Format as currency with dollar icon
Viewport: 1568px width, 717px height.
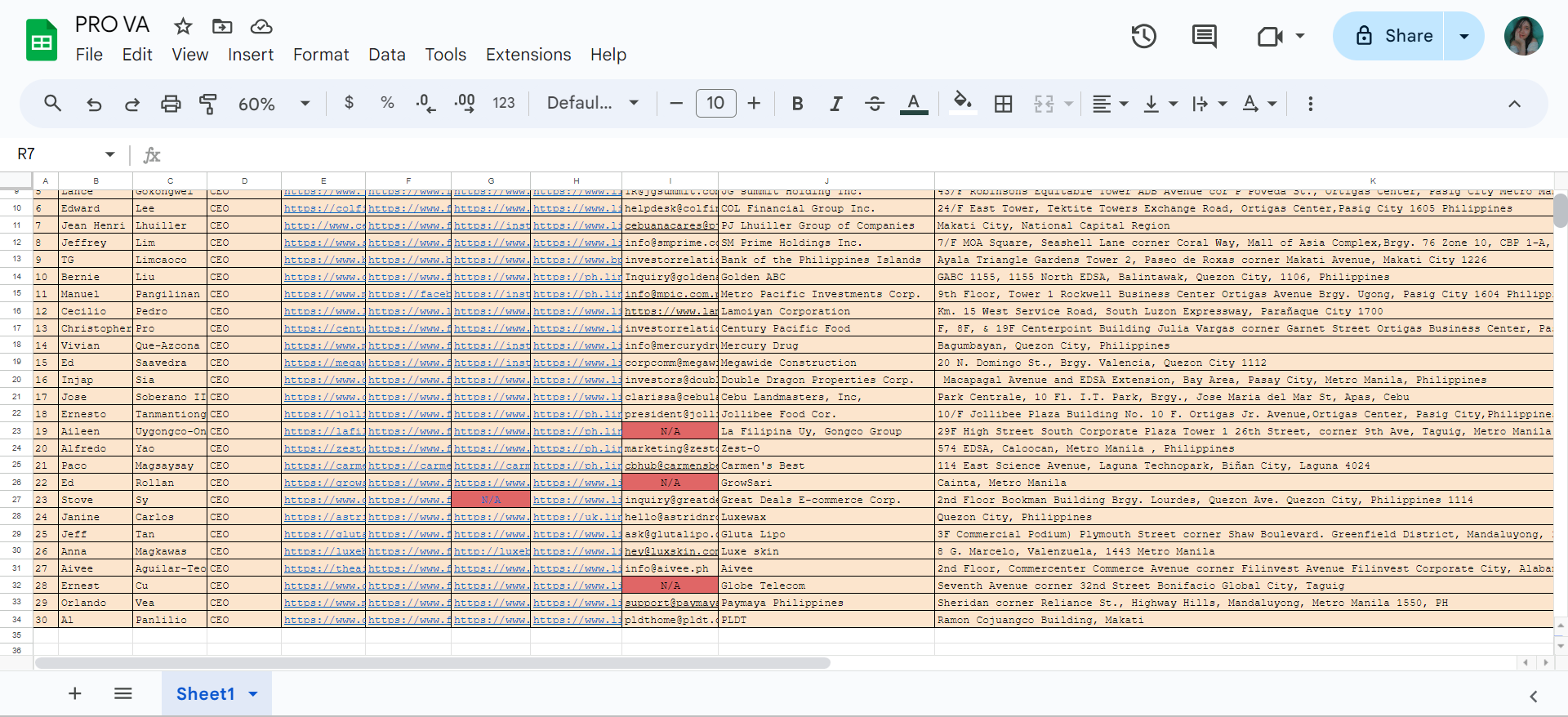[350, 103]
